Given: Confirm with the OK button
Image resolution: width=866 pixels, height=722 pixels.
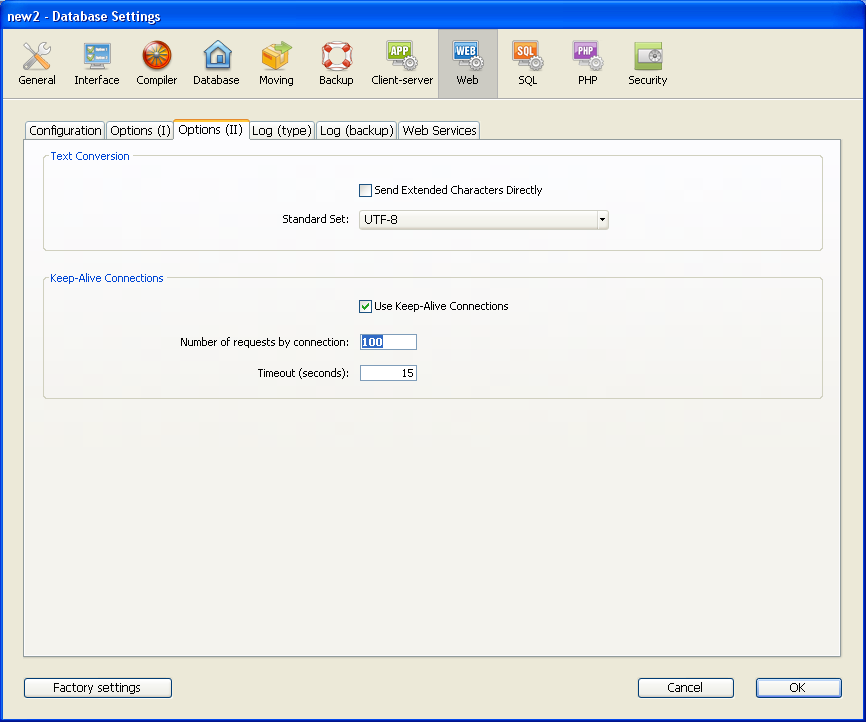Looking at the screenshot, I should [x=798, y=688].
